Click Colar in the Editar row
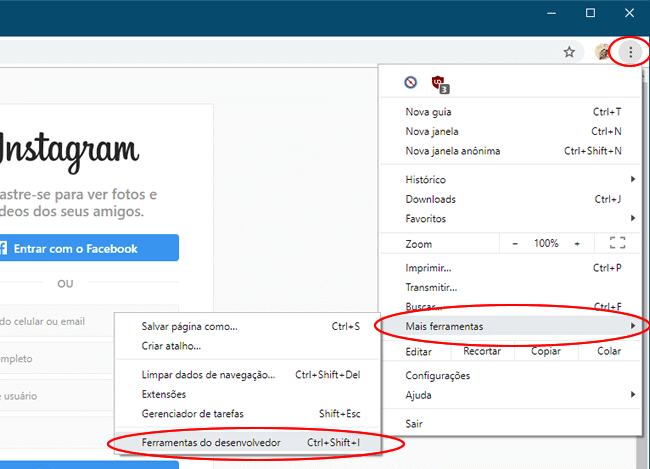This screenshot has width=650, height=469. click(609, 351)
